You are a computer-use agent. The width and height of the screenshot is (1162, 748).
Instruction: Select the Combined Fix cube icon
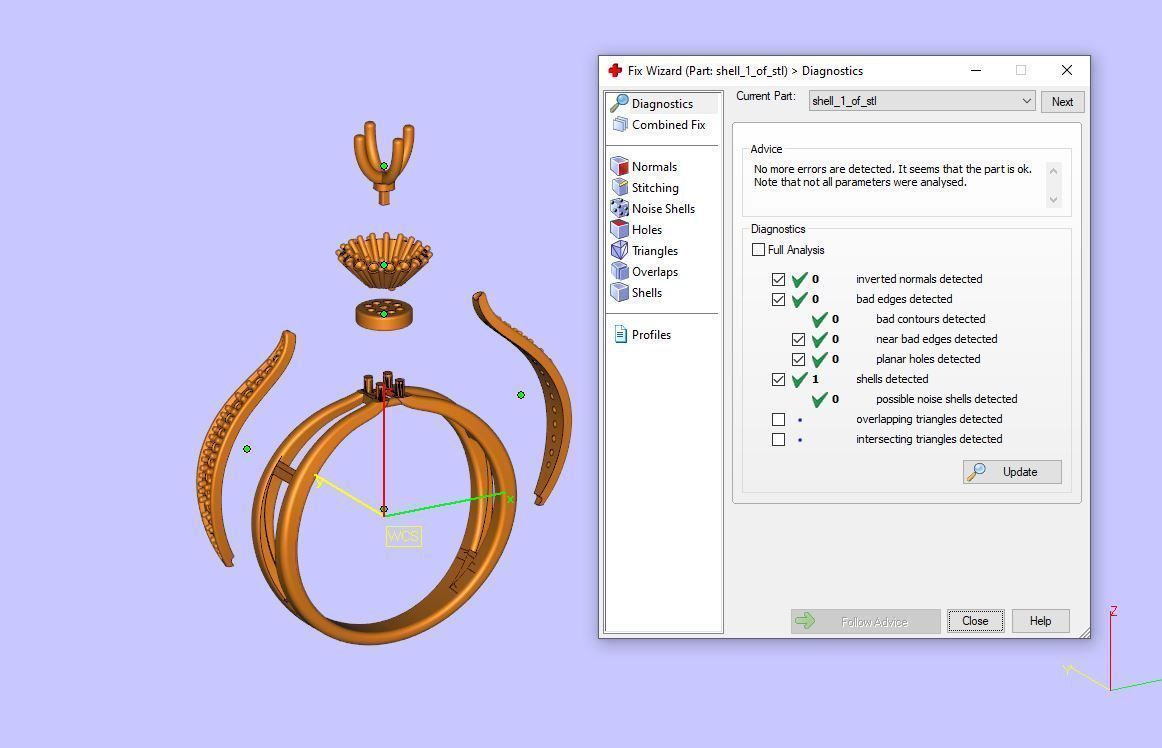point(620,125)
